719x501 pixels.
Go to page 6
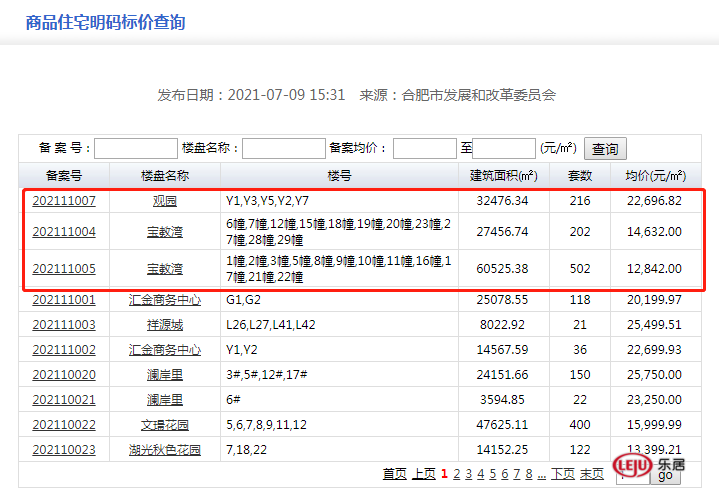pos(505,474)
